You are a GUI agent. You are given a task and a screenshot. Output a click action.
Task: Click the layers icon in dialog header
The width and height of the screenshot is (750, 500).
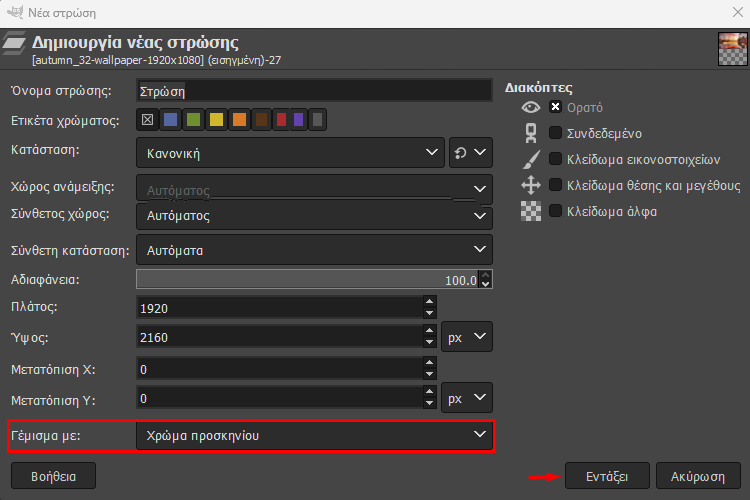coord(13,44)
